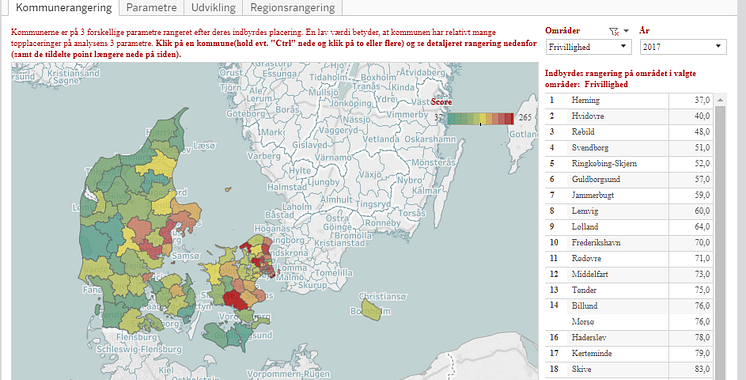Click the scroll-up arrow of ranking list
Screen dimensions: 746x380
720,100
